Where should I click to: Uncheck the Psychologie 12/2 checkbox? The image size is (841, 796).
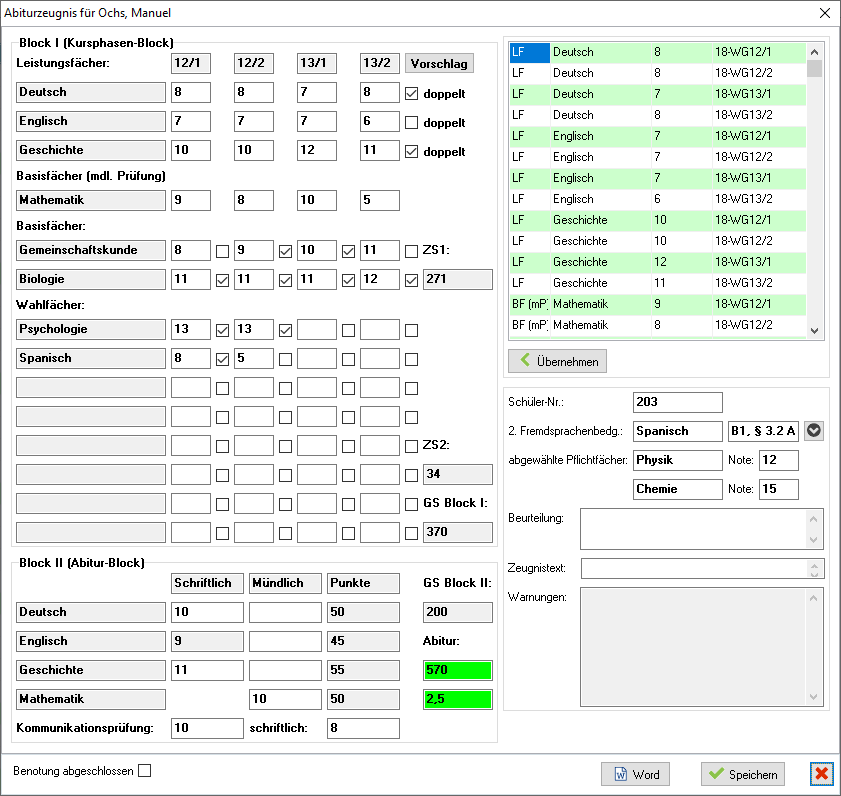click(x=285, y=330)
